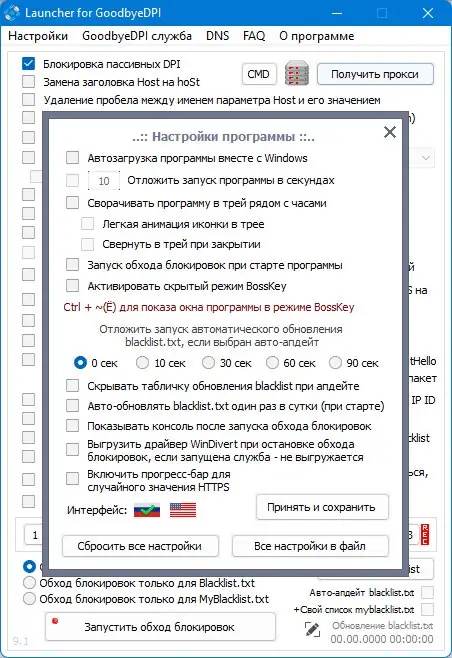This screenshot has width=452, height=658.
Task: Click the Ctrl + ~(Ё) BossKey hint text
Action: pyautogui.click(x=209, y=307)
